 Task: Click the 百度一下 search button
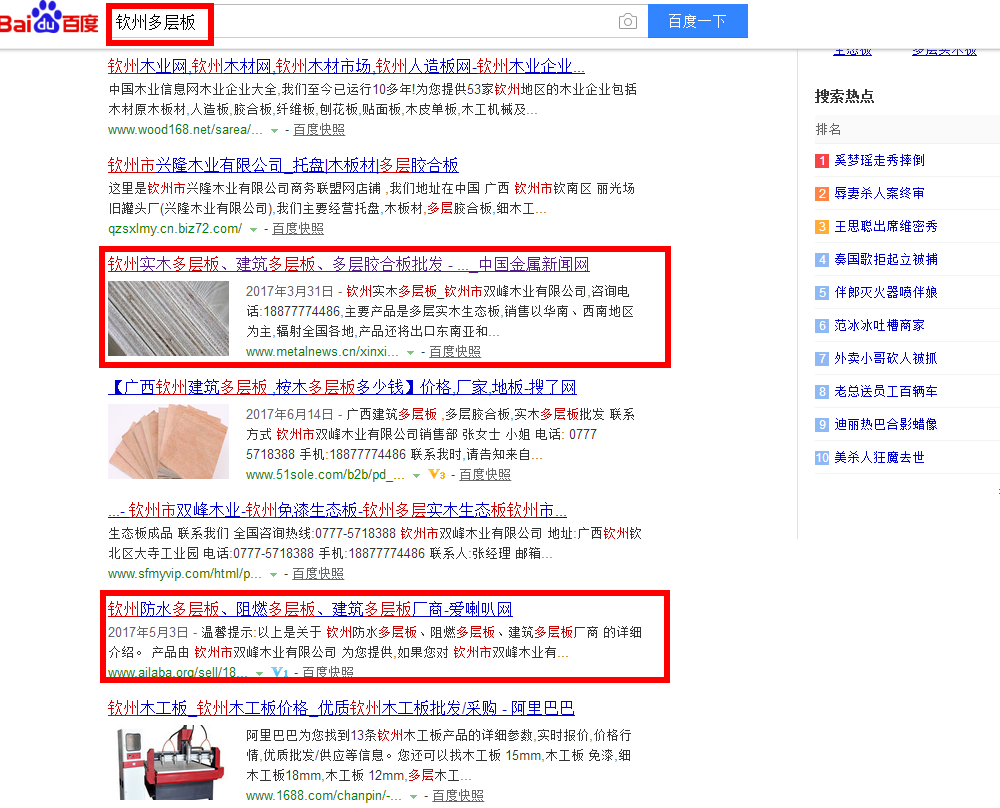coord(698,21)
